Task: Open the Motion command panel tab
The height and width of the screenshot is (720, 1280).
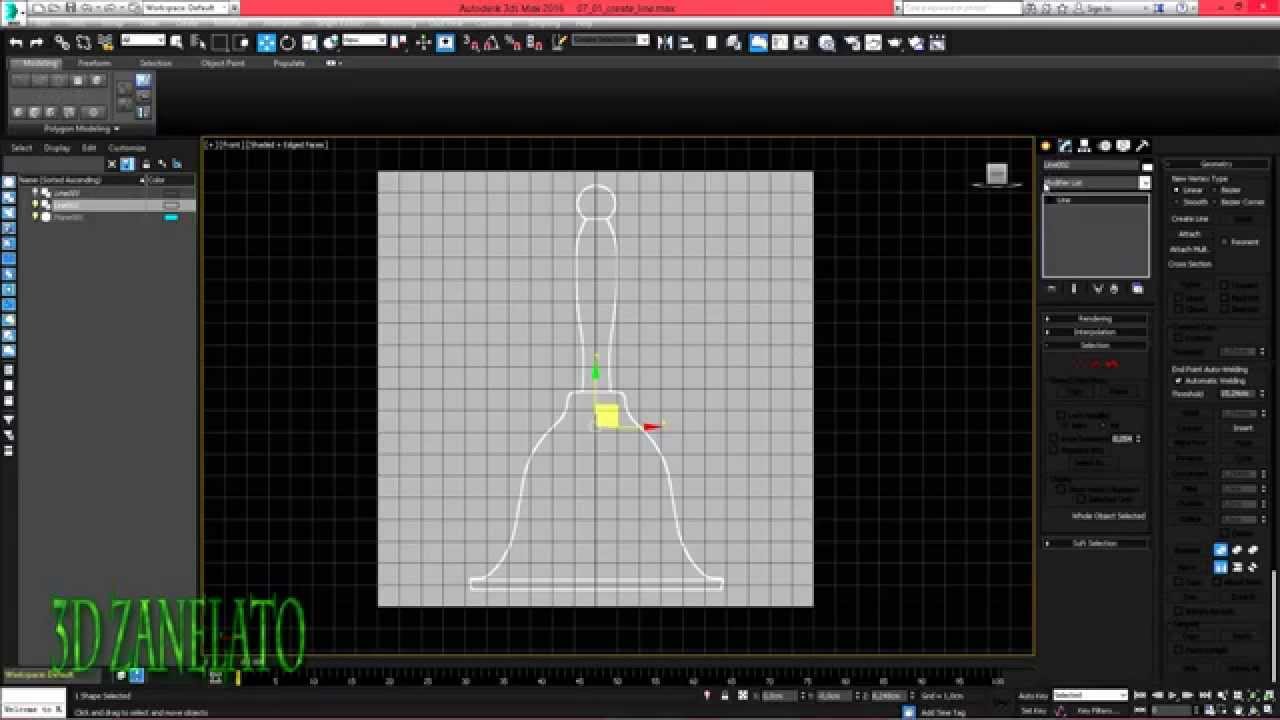Action: tap(1104, 146)
